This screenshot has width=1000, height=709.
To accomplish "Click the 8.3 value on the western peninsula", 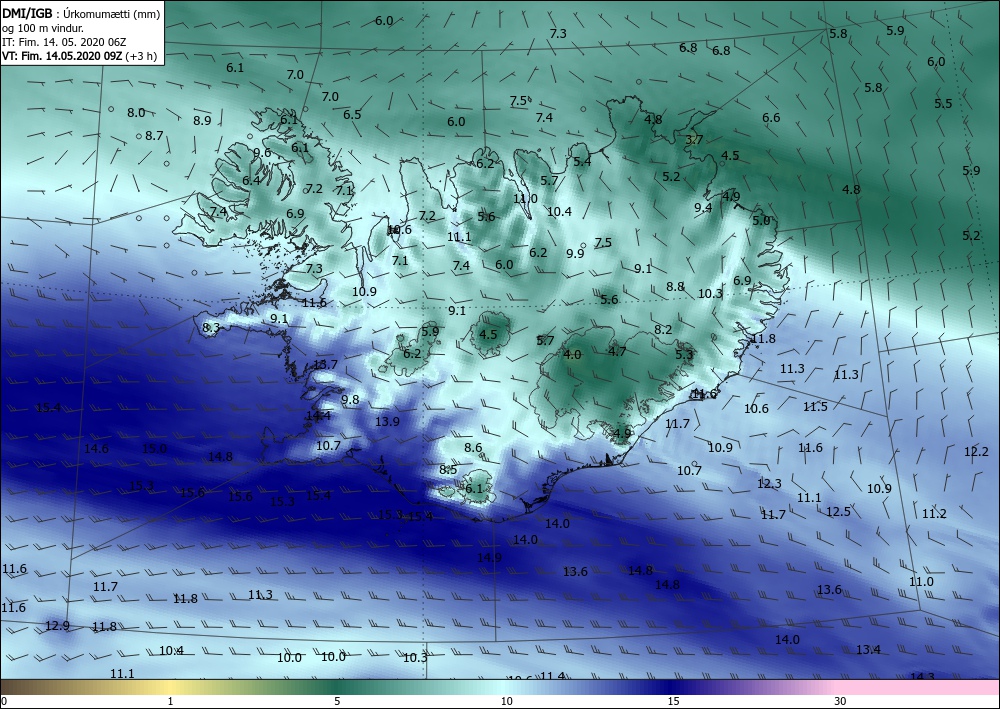I will coord(211,328).
